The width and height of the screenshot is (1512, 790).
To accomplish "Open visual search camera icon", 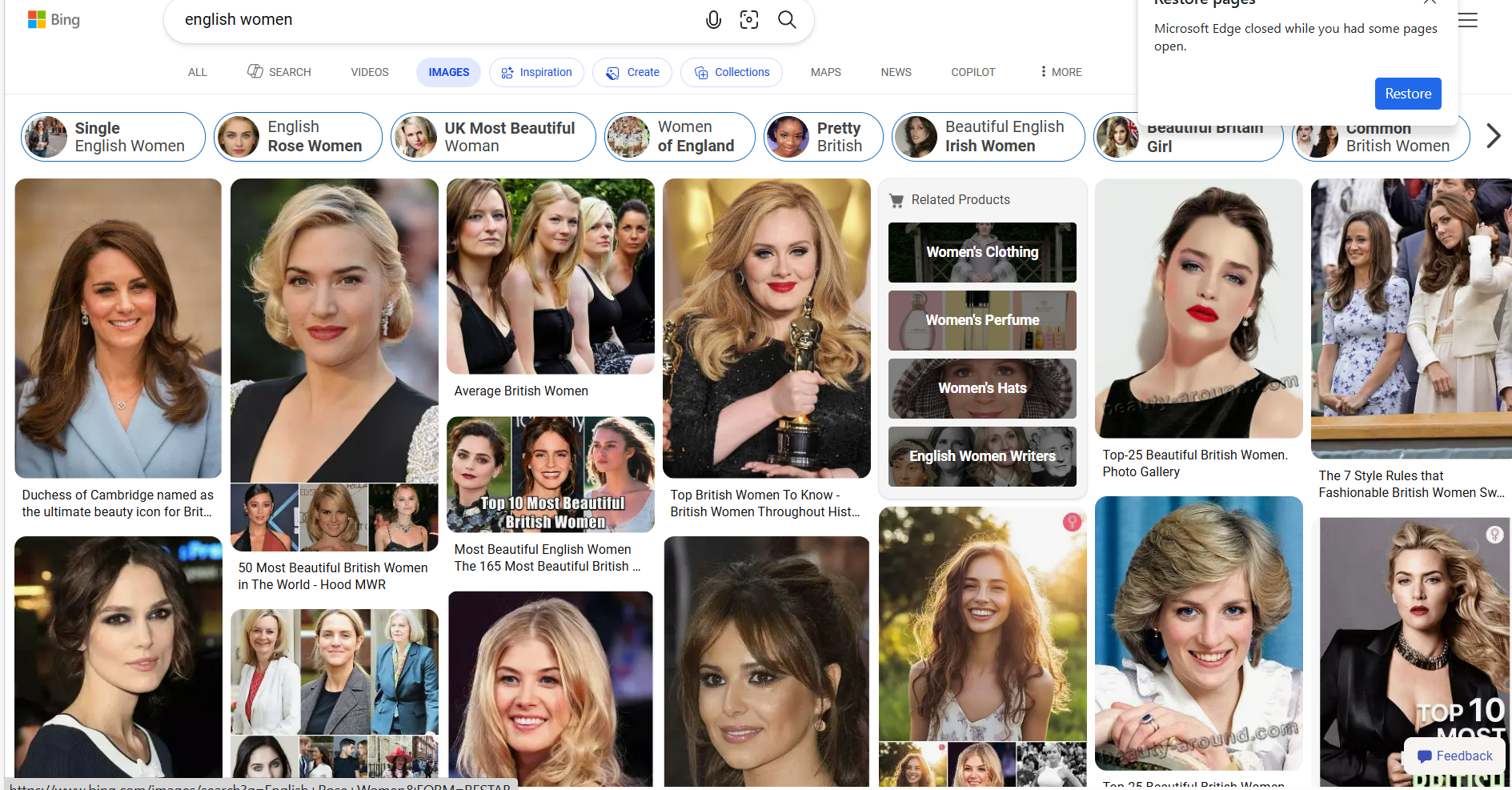I will 749,20.
